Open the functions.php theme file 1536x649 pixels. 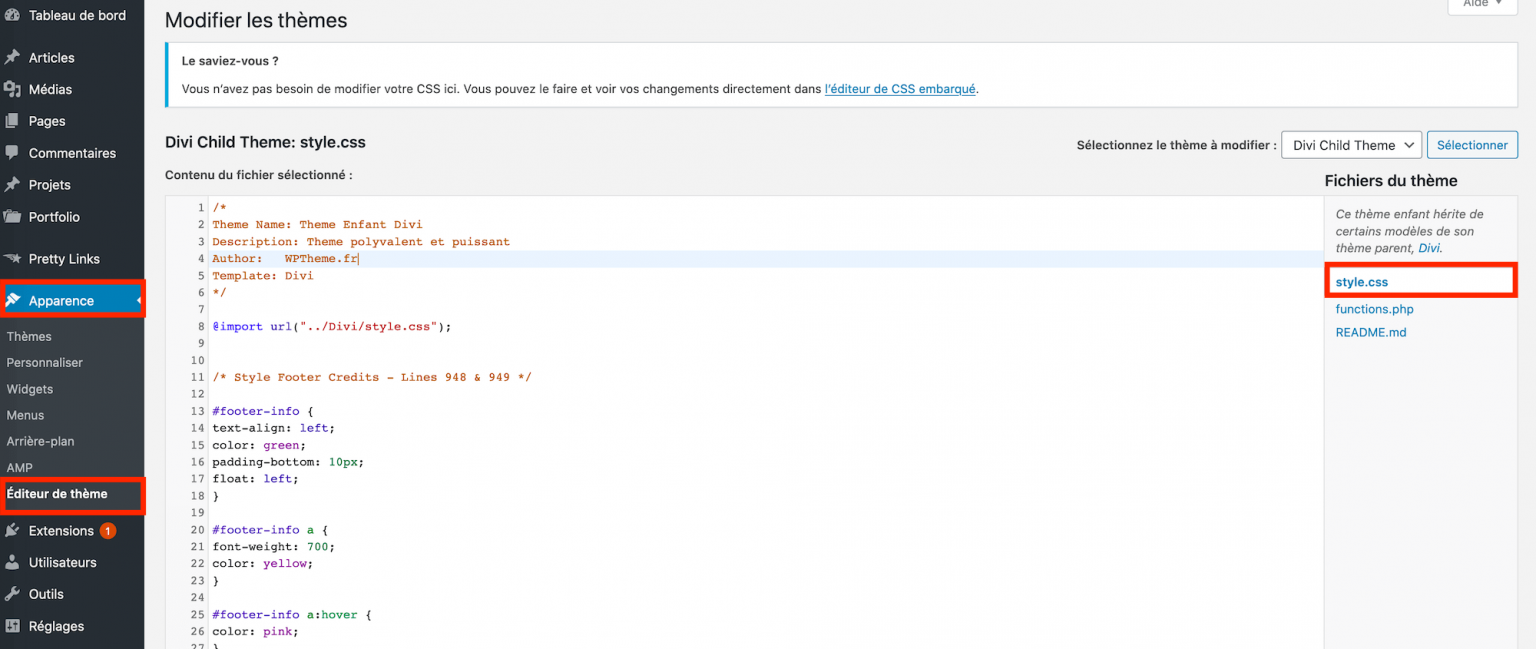pyautogui.click(x=1374, y=309)
